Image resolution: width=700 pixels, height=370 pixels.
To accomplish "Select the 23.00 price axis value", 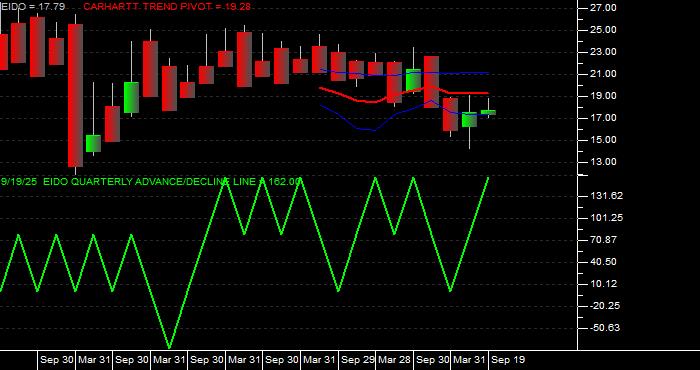I will (604, 52).
